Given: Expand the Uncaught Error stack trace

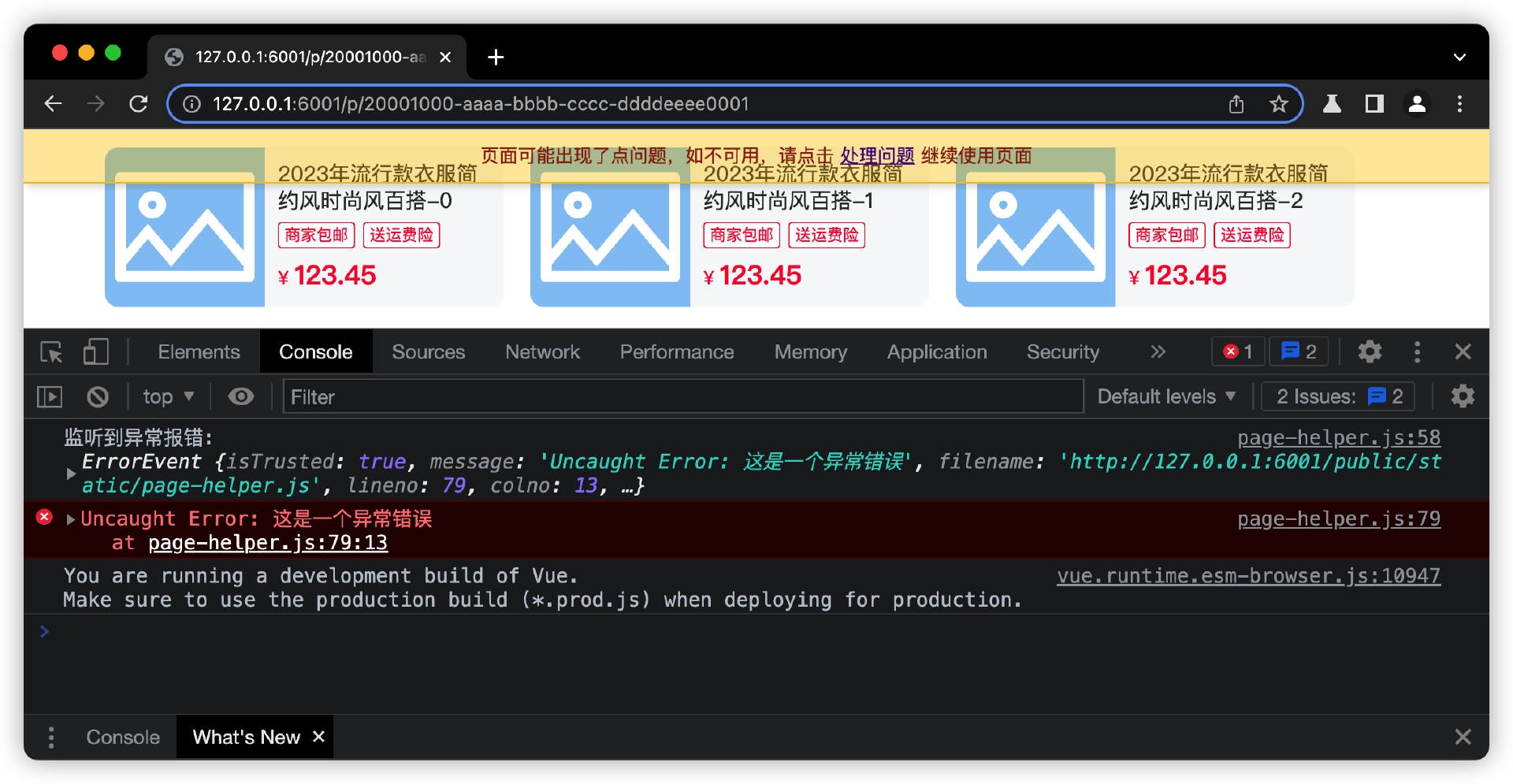Looking at the screenshot, I should pyautogui.click(x=71, y=519).
